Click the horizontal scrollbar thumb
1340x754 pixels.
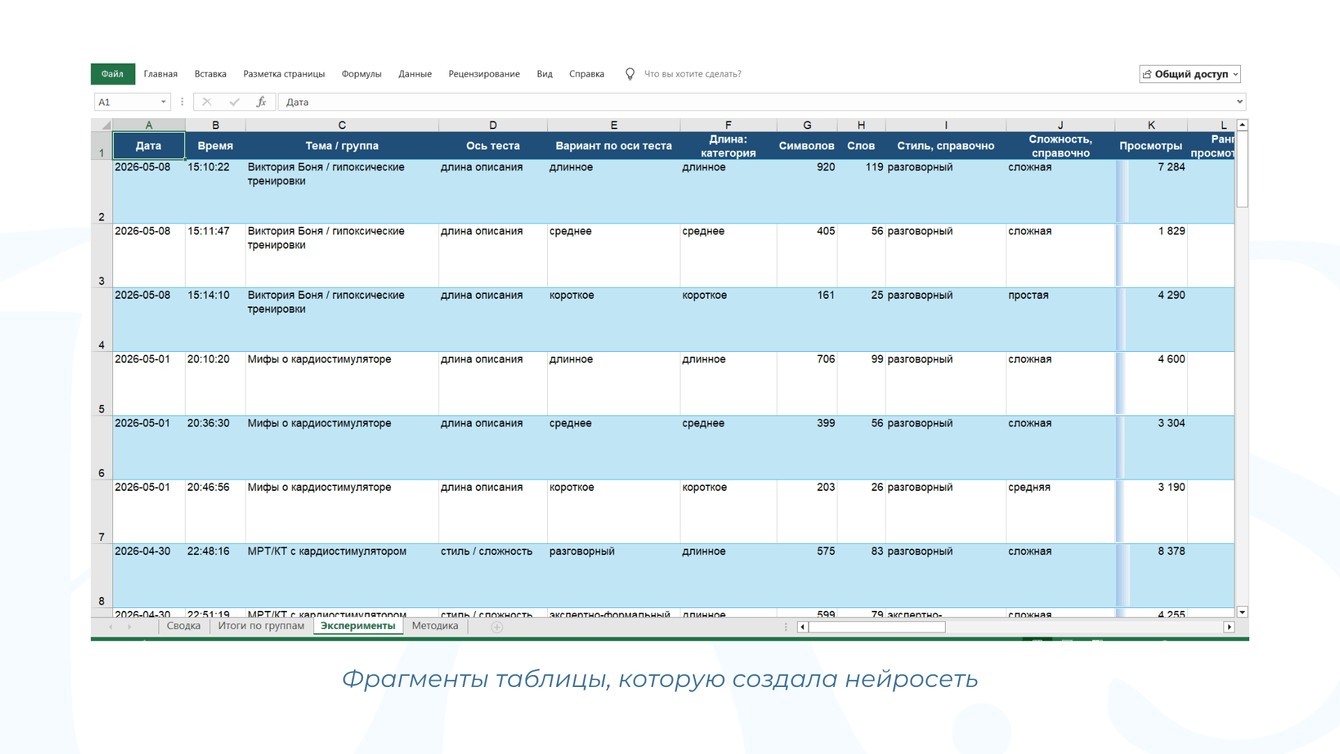(x=877, y=627)
